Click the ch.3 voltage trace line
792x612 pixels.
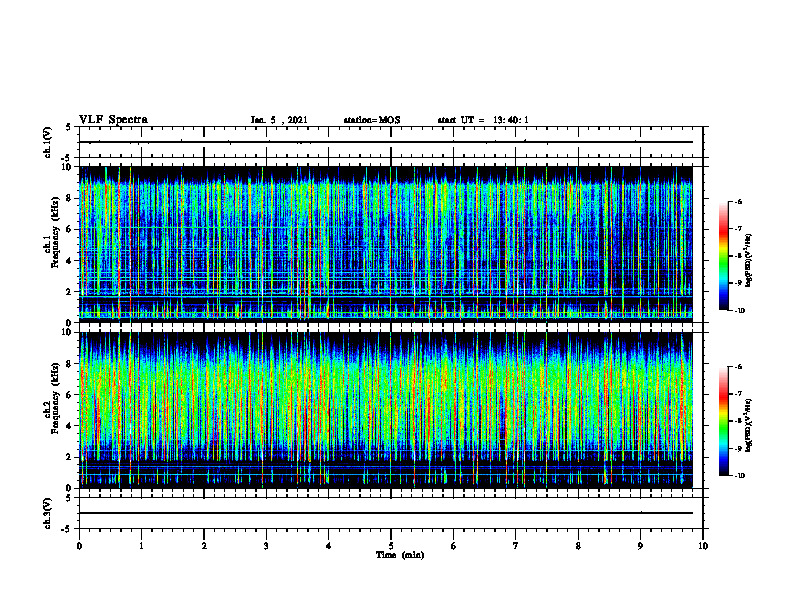pyautogui.click(x=386, y=513)
